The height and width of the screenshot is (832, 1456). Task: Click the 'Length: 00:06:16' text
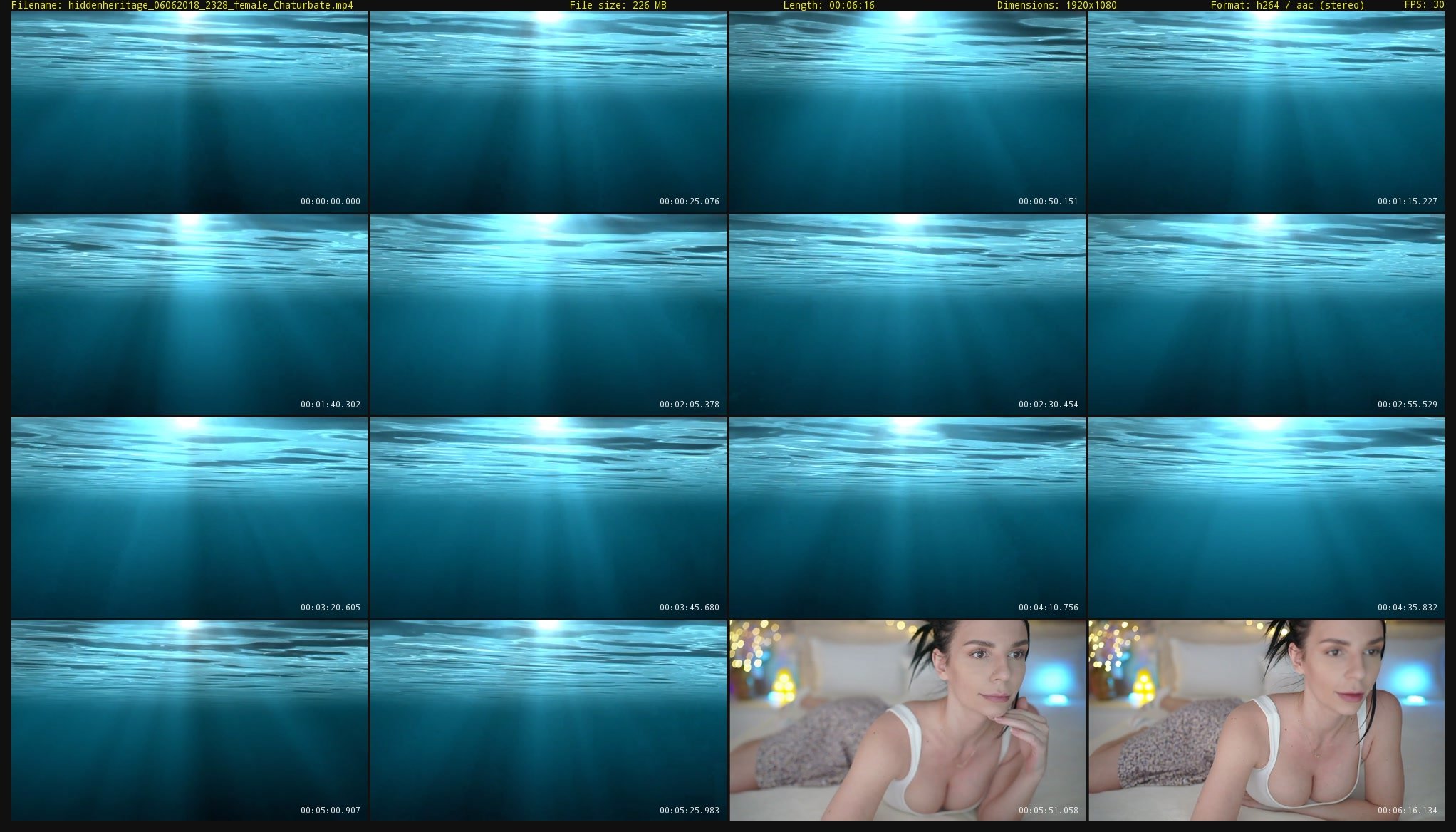click(829, 5)
